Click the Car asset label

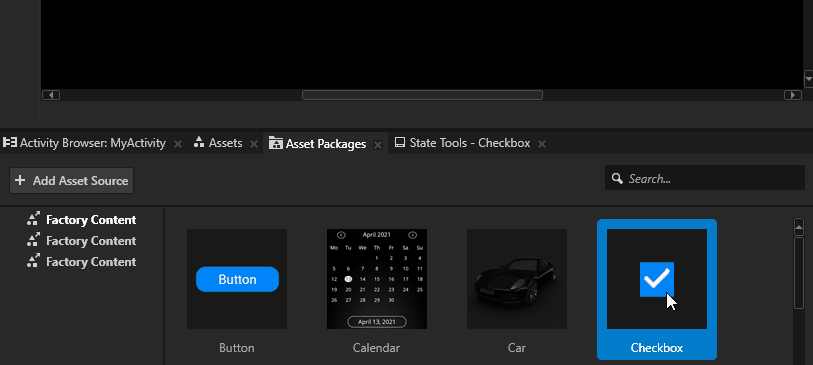coord(517,348)
